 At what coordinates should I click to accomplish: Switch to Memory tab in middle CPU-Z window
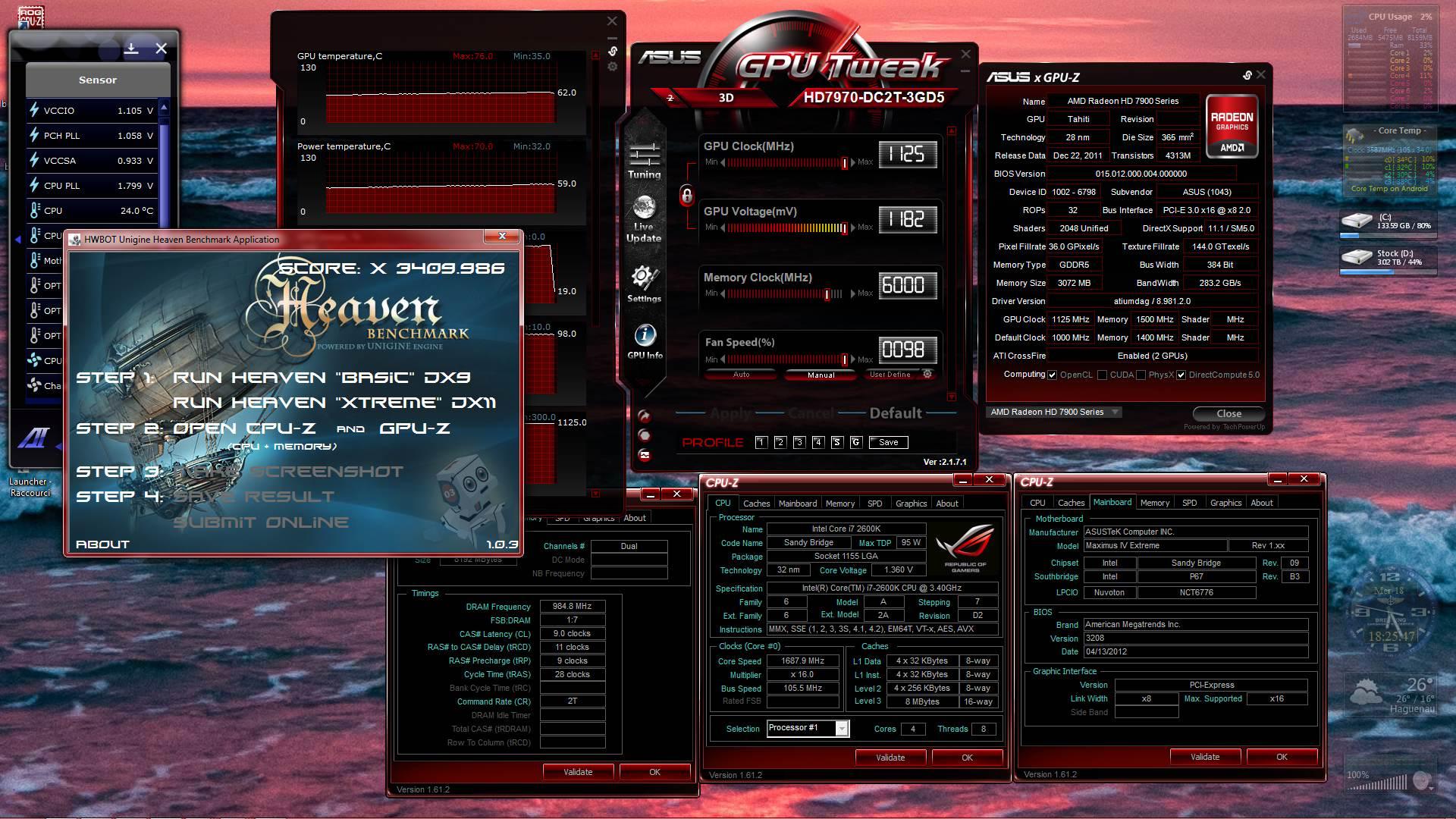[839, 504]
